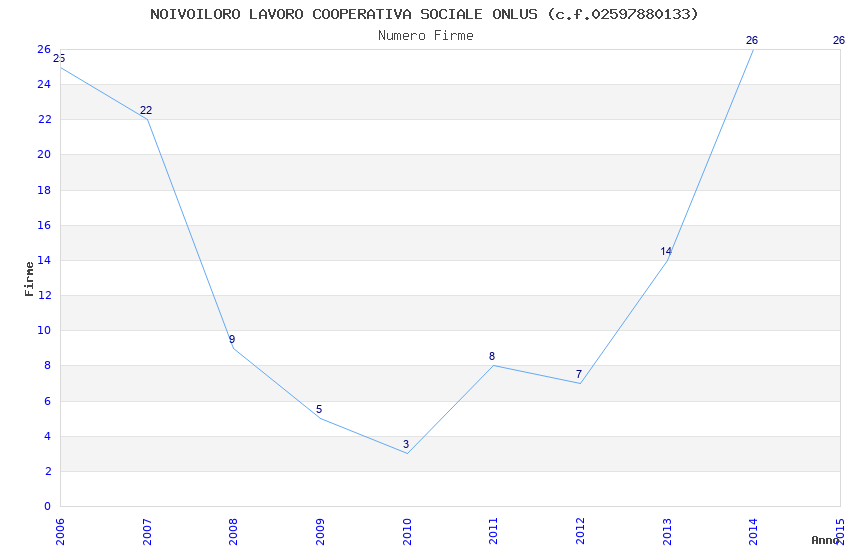Click the 2013 data point labeled 14
The width and height of the screenshot is (850, 550).
(x=667, y=260)
